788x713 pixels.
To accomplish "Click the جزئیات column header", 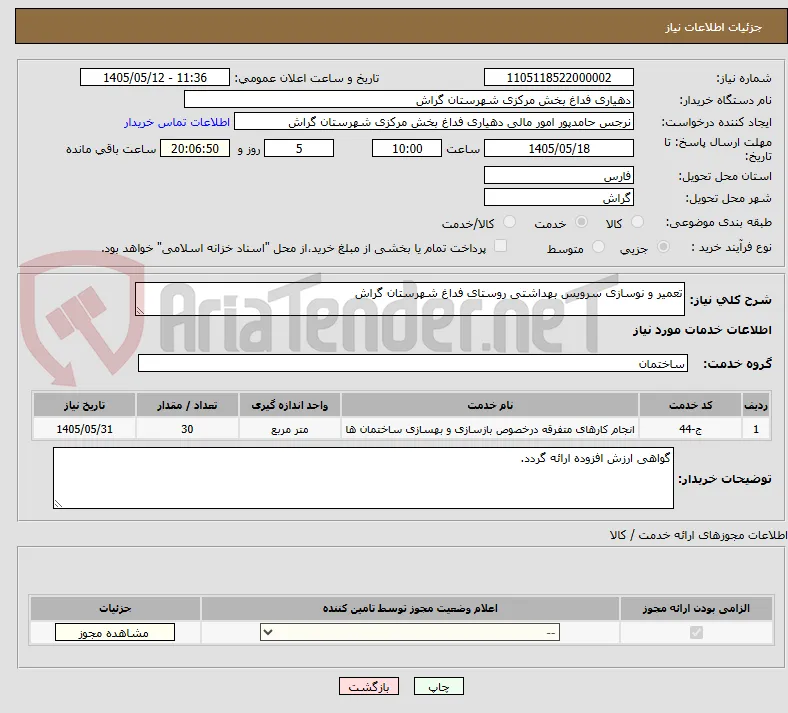I will 115,608.
